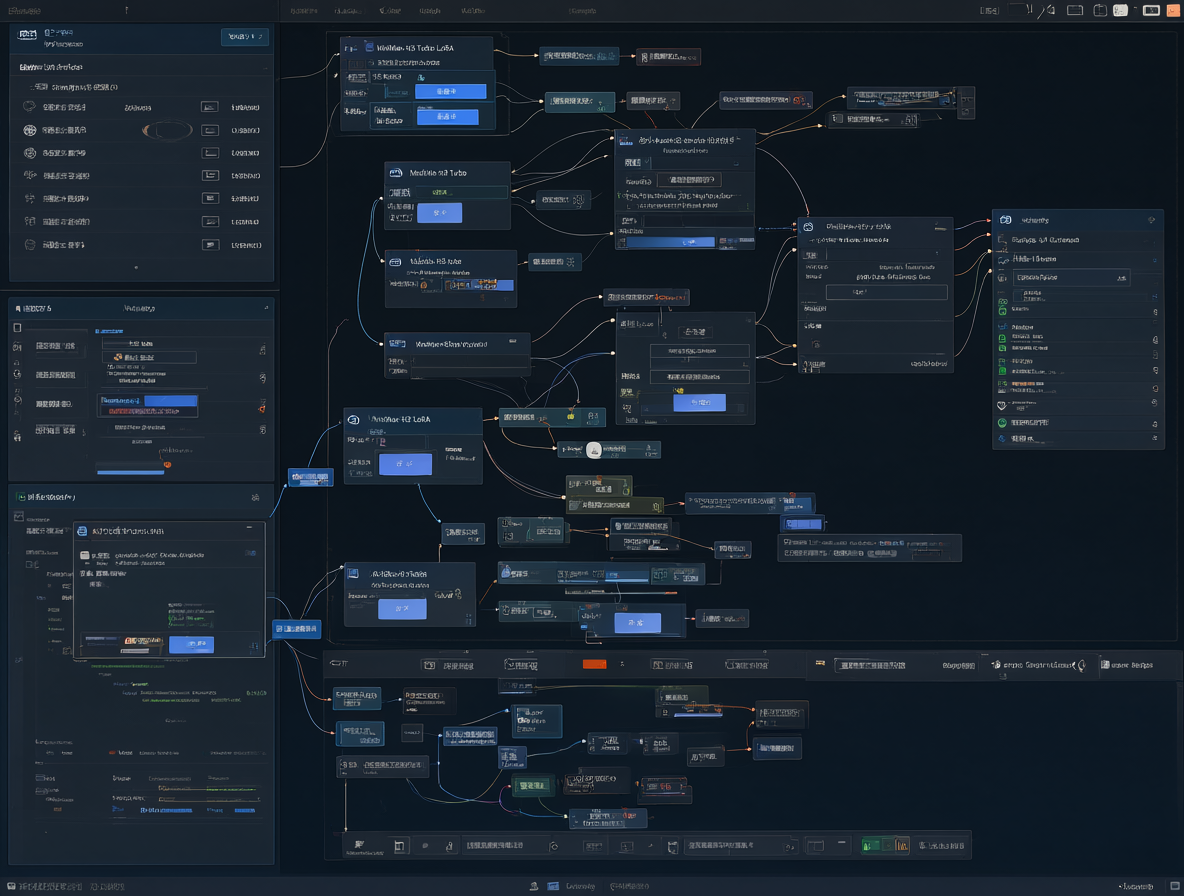Tick the checkbox at the second left panel's top
Image resolution: width=1184 pixels, height=896 pixels.
17,328
